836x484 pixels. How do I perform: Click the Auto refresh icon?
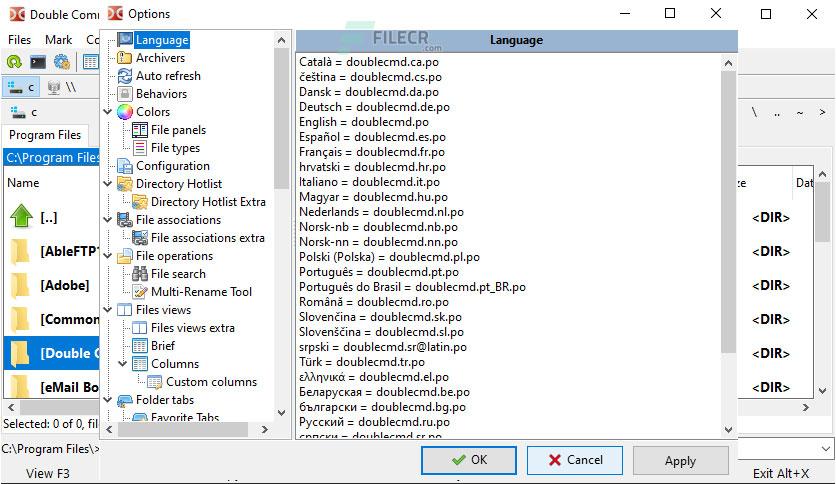125,76
